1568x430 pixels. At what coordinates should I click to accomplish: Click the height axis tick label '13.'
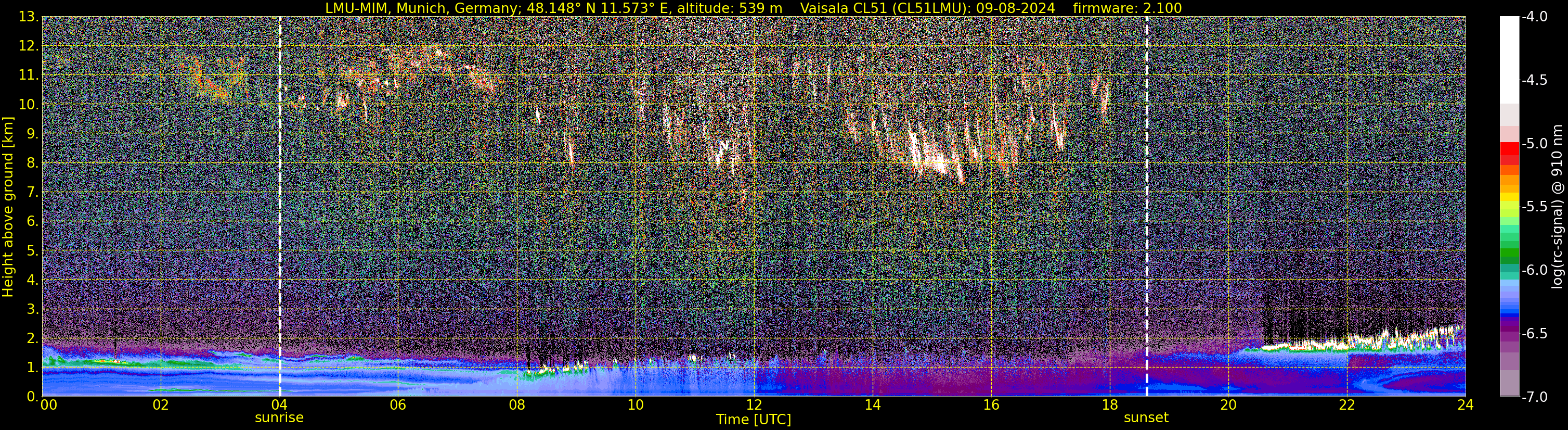coord(29,17)
